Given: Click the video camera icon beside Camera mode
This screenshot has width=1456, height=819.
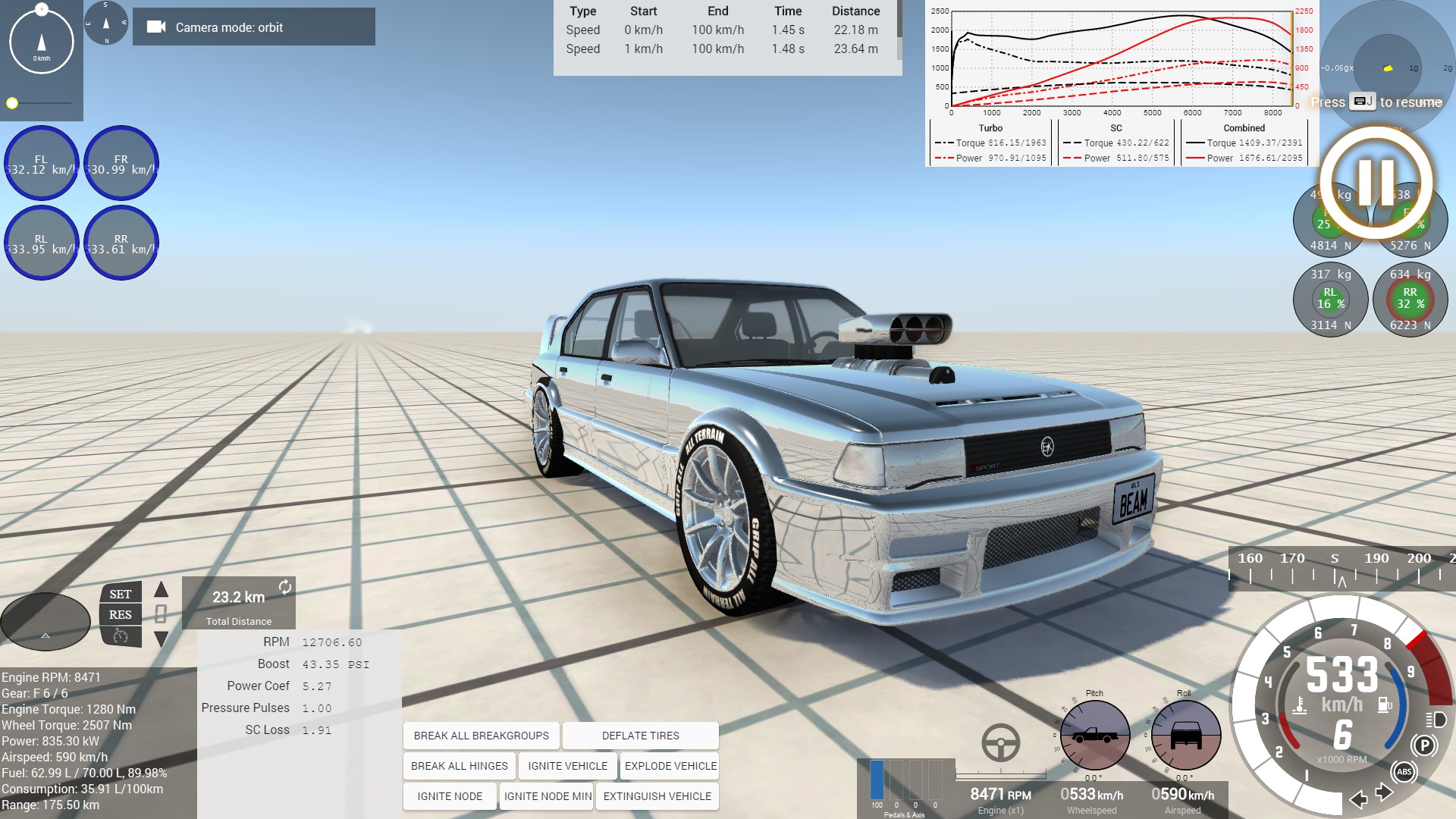Looking at the screenshot, I should [156, 27].
